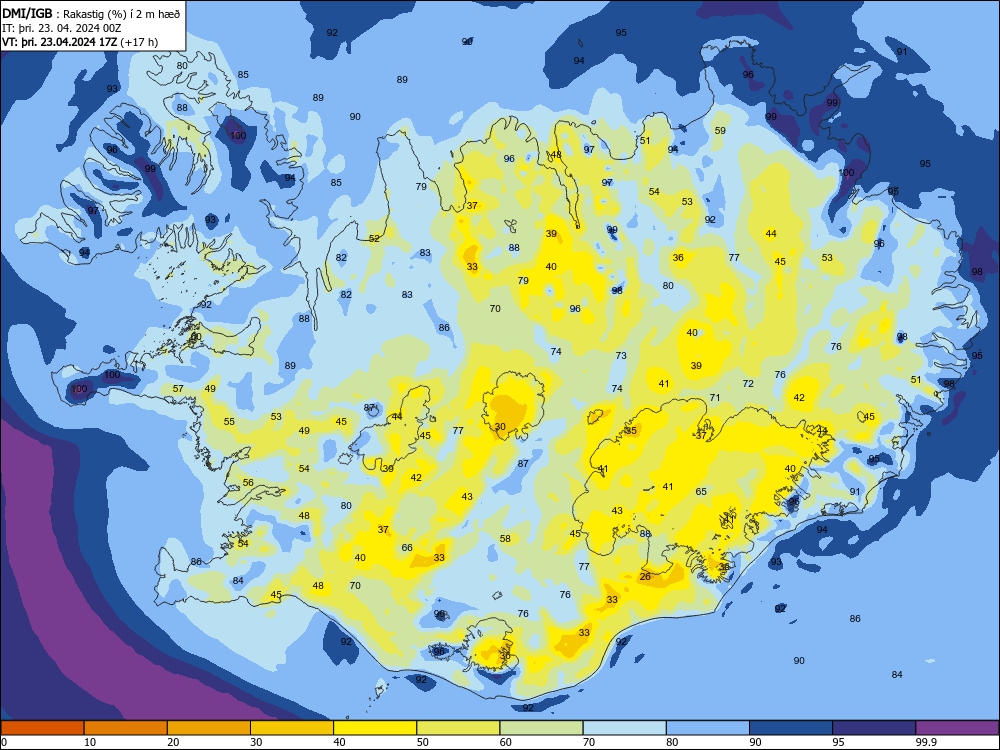Click the 95–99.9 navy legend swatch
1000x750 pixels.
point(874,728)
